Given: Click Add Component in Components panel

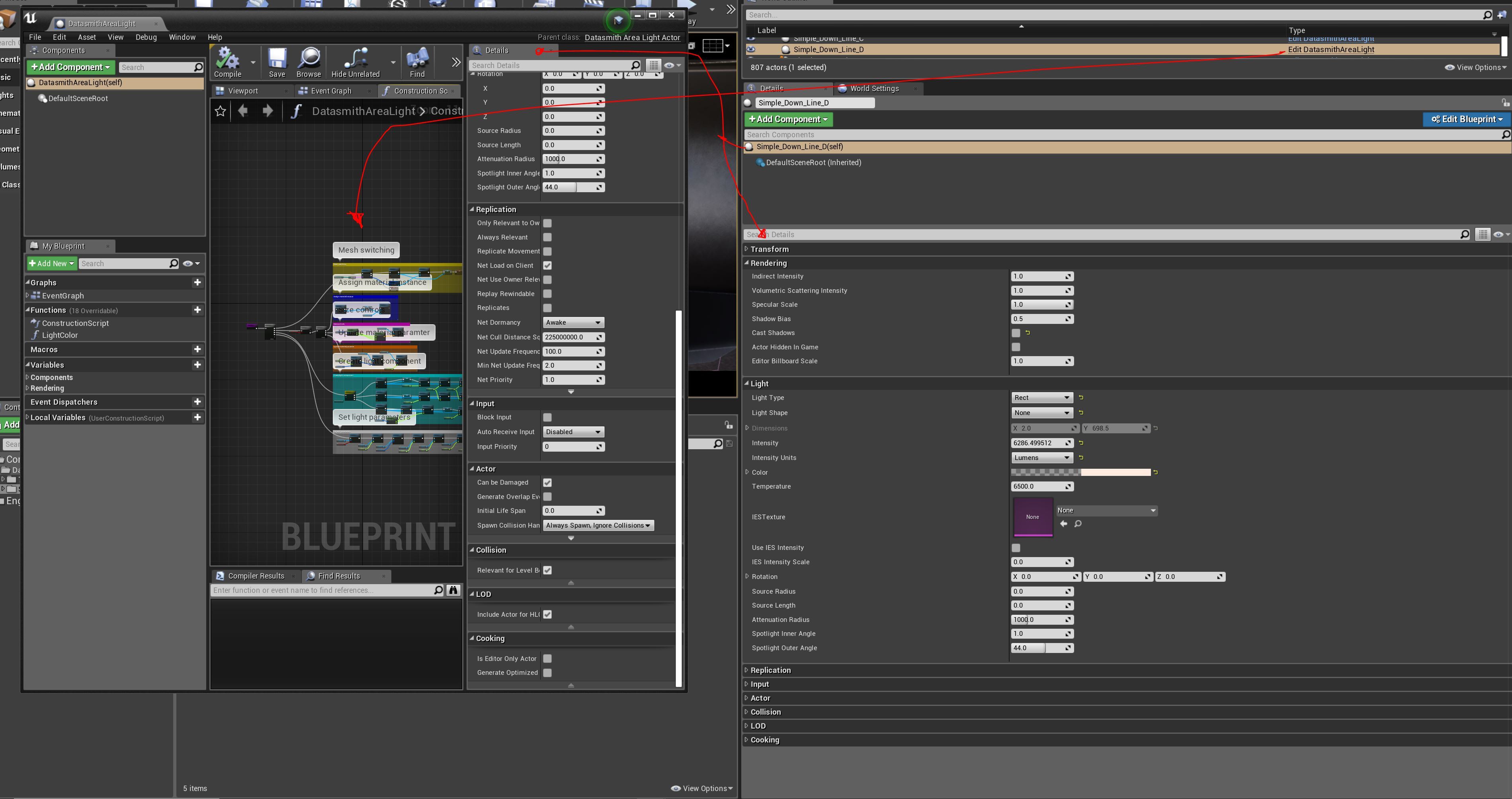Looking at the screenshot, I should pyautogui.click(x=70, y=68).
